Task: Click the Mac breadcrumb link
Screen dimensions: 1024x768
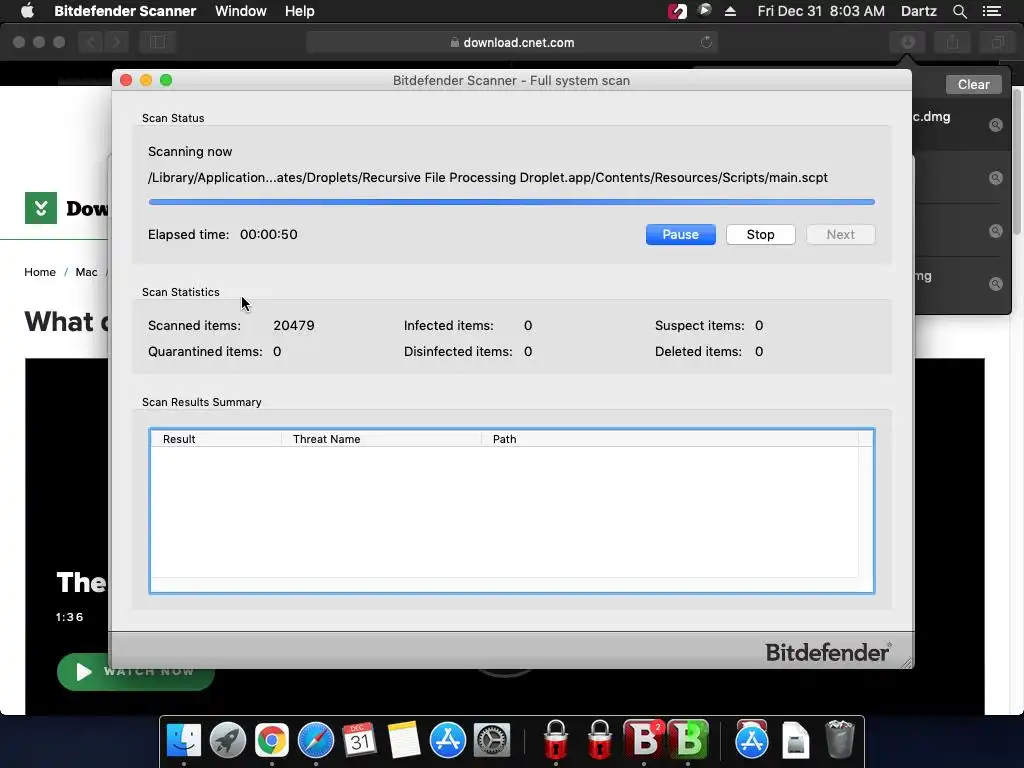Action: point(86,272)
